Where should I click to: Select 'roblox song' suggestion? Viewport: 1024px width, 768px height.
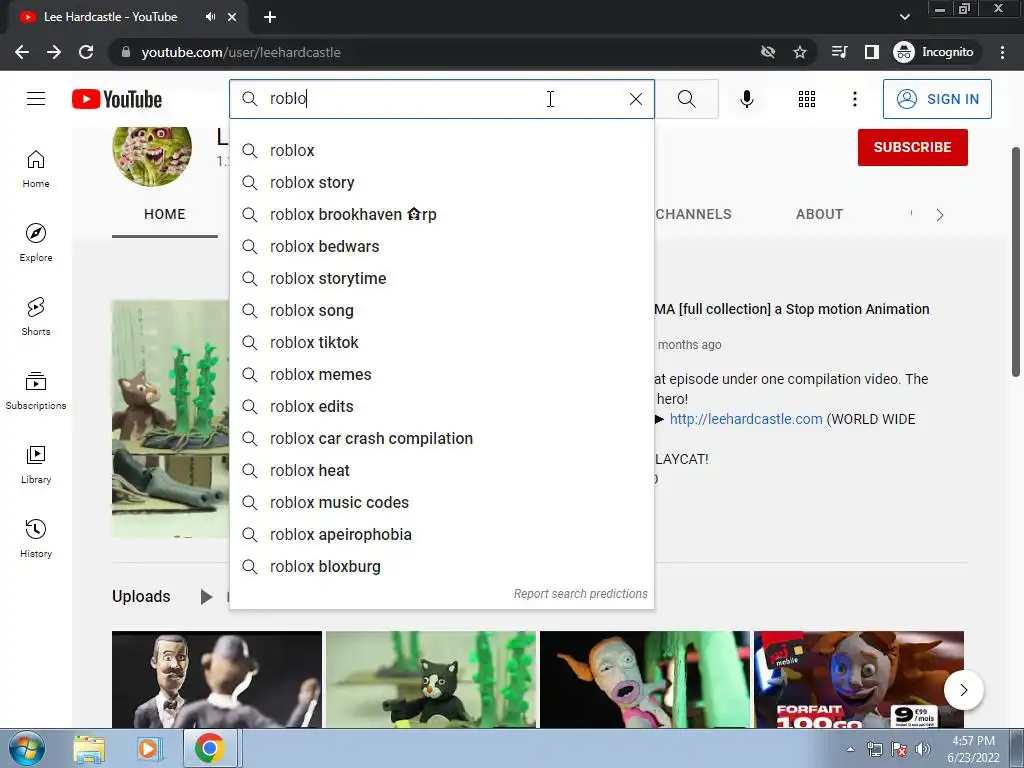[x=441, y=310]
